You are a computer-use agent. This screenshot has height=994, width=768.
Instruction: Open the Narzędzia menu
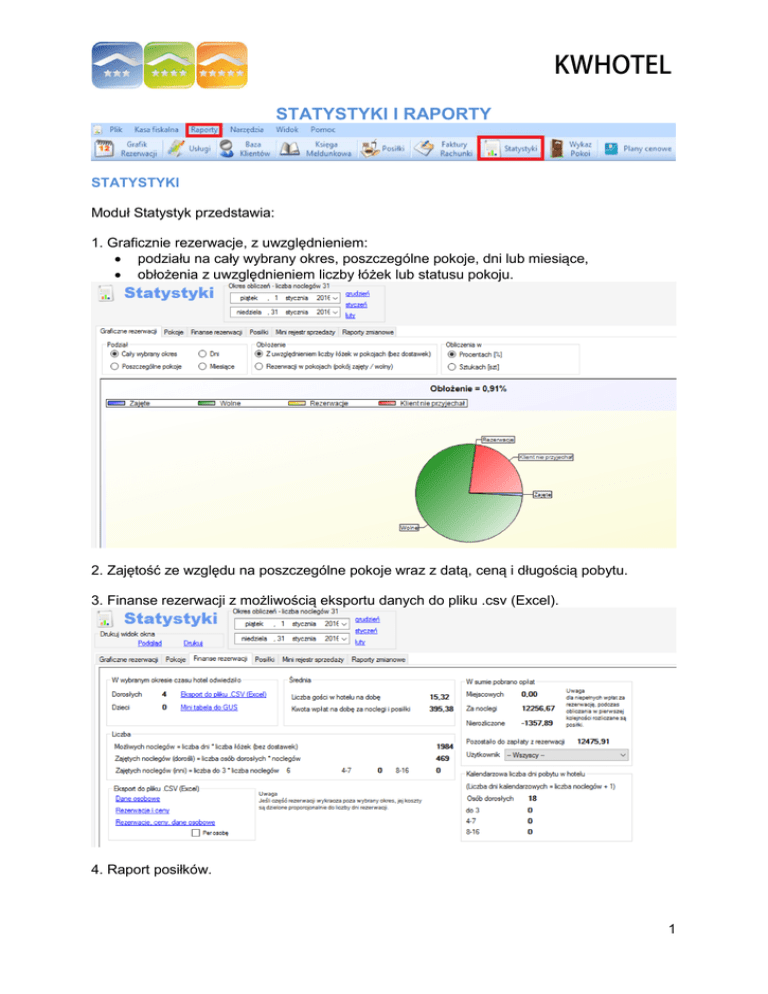click(246, 130)
